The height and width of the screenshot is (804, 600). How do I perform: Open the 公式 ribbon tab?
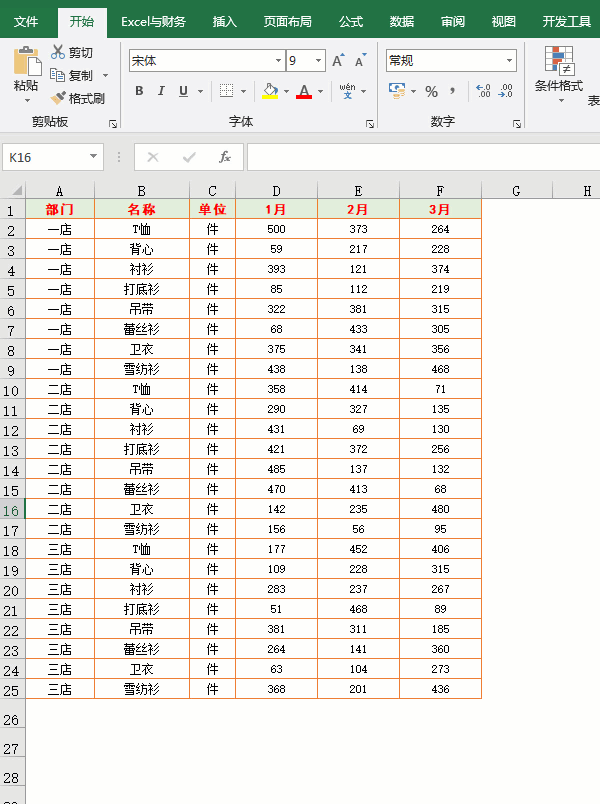[x=351, y=22]
